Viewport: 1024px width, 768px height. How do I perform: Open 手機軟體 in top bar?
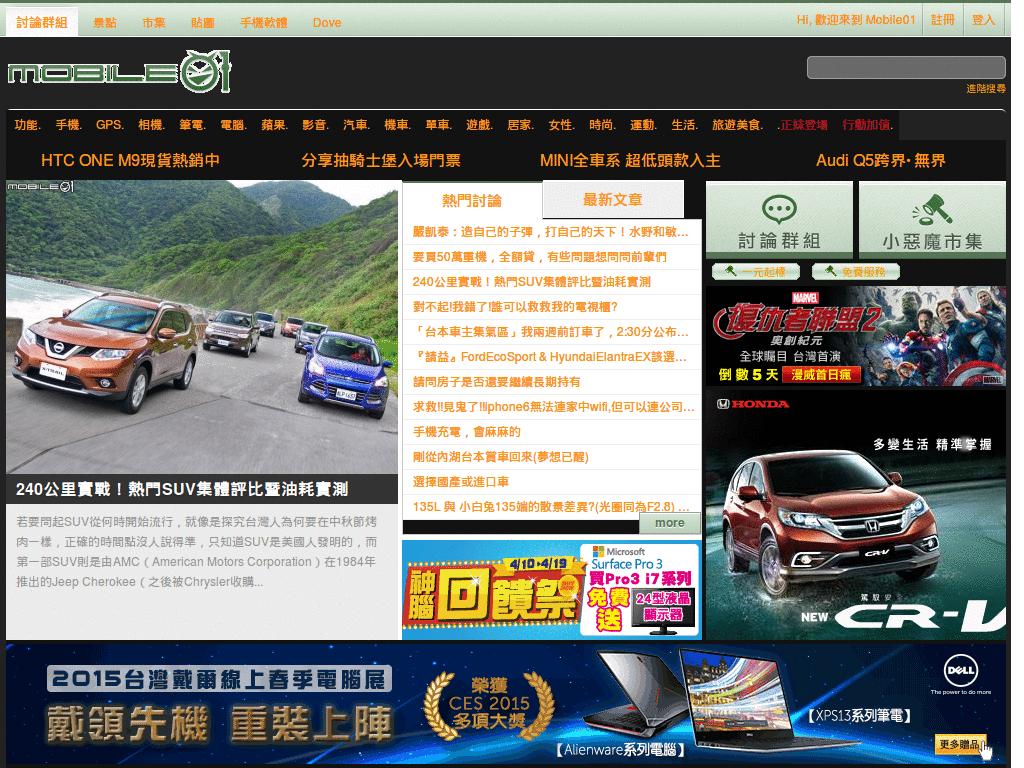coord(264,23)
